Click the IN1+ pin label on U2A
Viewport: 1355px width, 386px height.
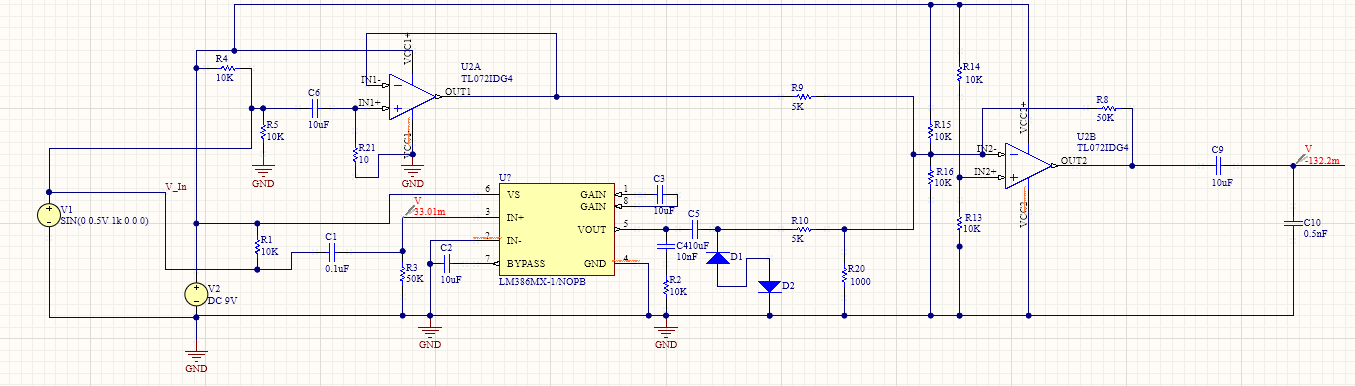369,102
